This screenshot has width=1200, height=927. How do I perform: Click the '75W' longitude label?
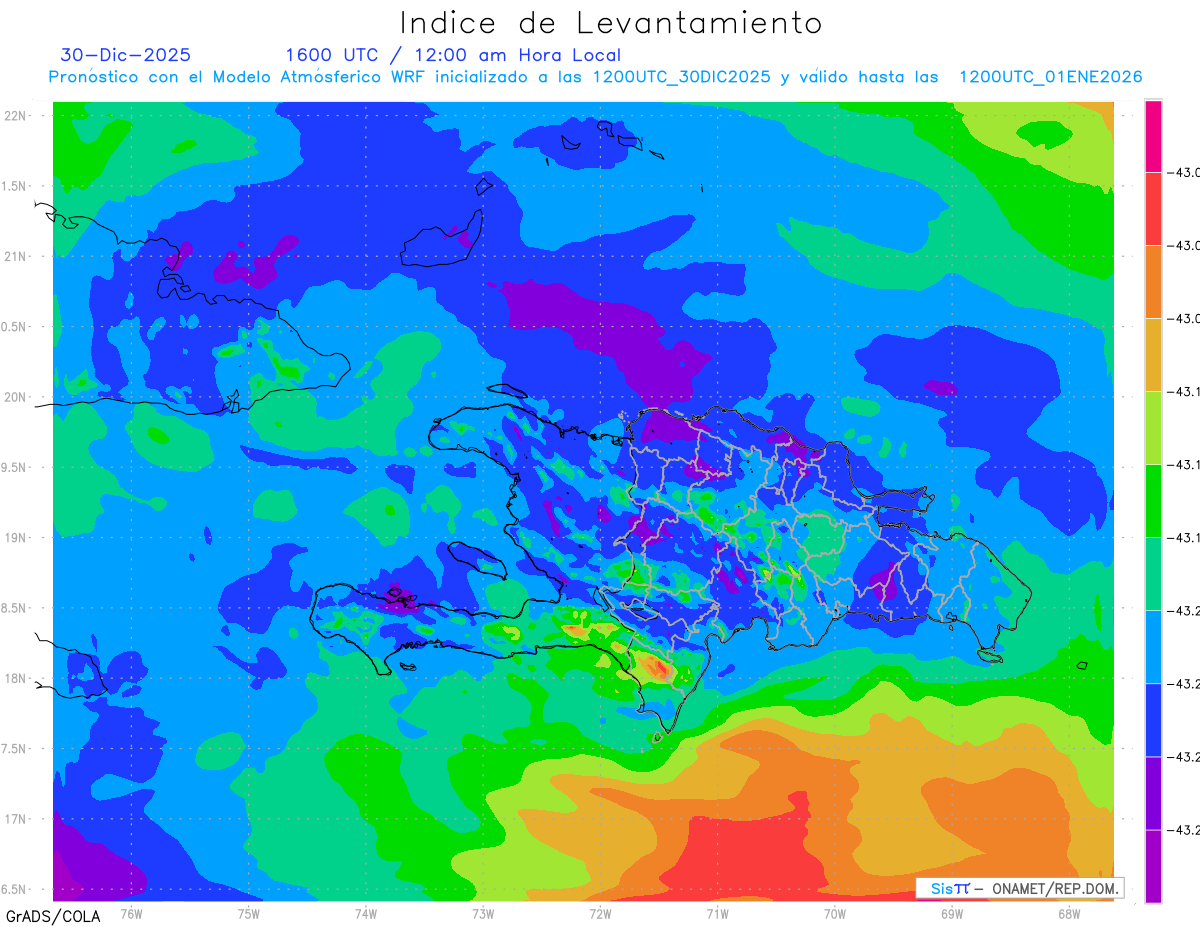[x=249, y=912]
